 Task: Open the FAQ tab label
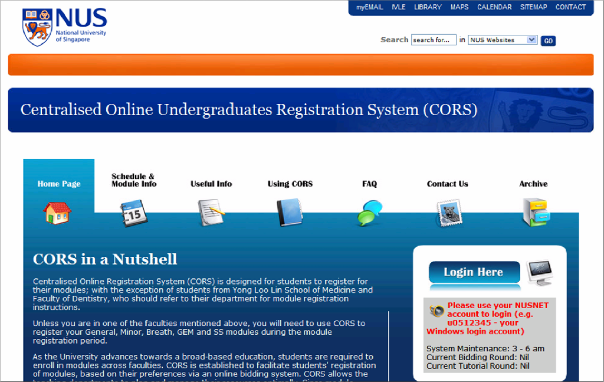pyautogui.click(x=369, y=184)
